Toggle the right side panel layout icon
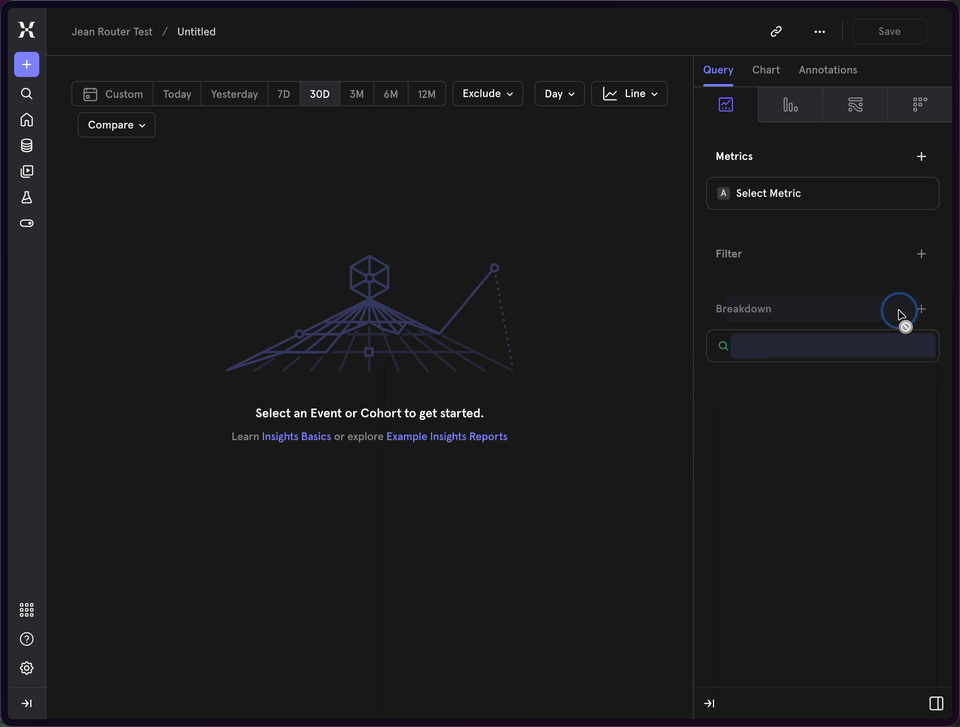The image size is (960, 727). (936, 704)
